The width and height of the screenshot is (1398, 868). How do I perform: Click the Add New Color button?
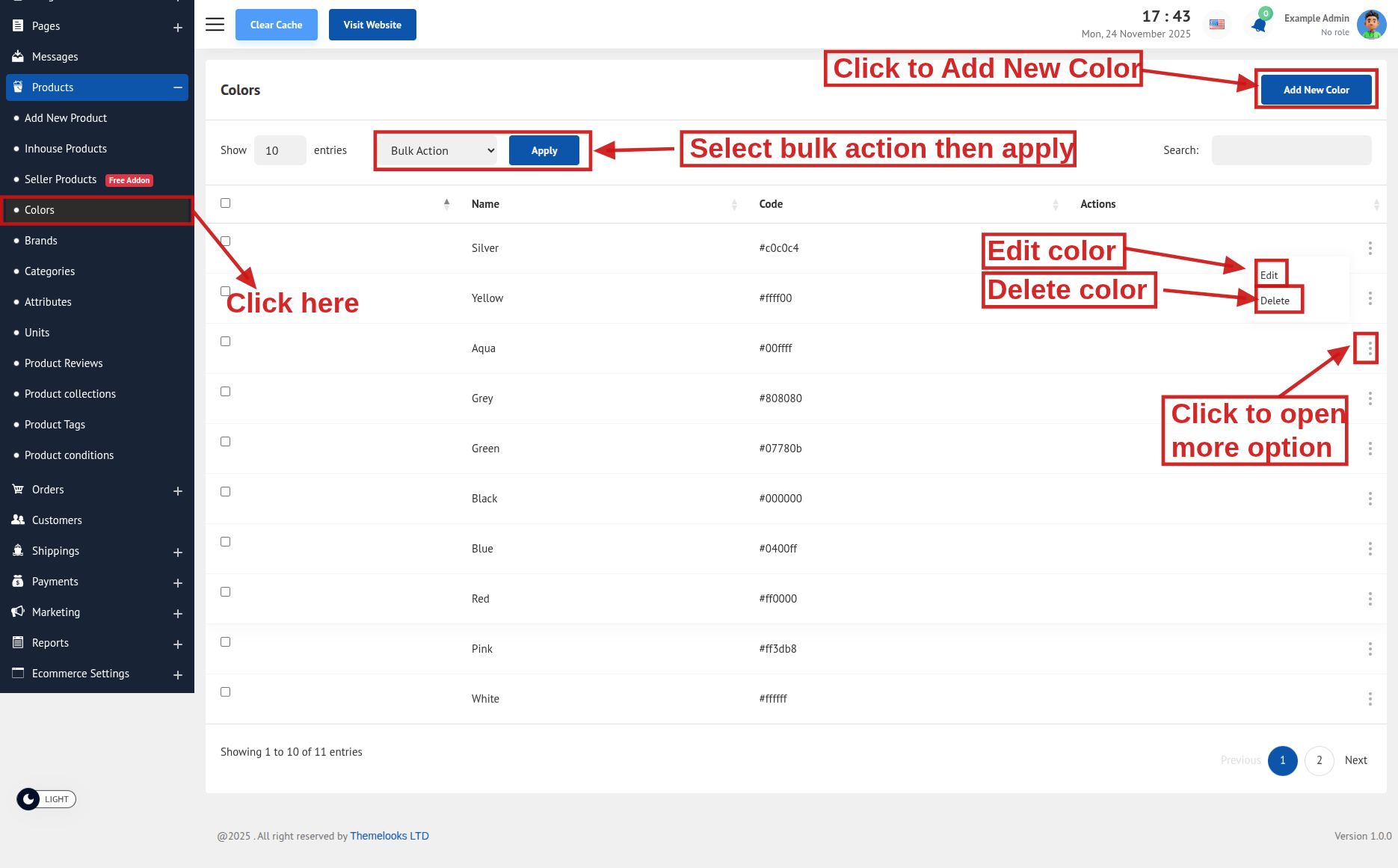1316,90
